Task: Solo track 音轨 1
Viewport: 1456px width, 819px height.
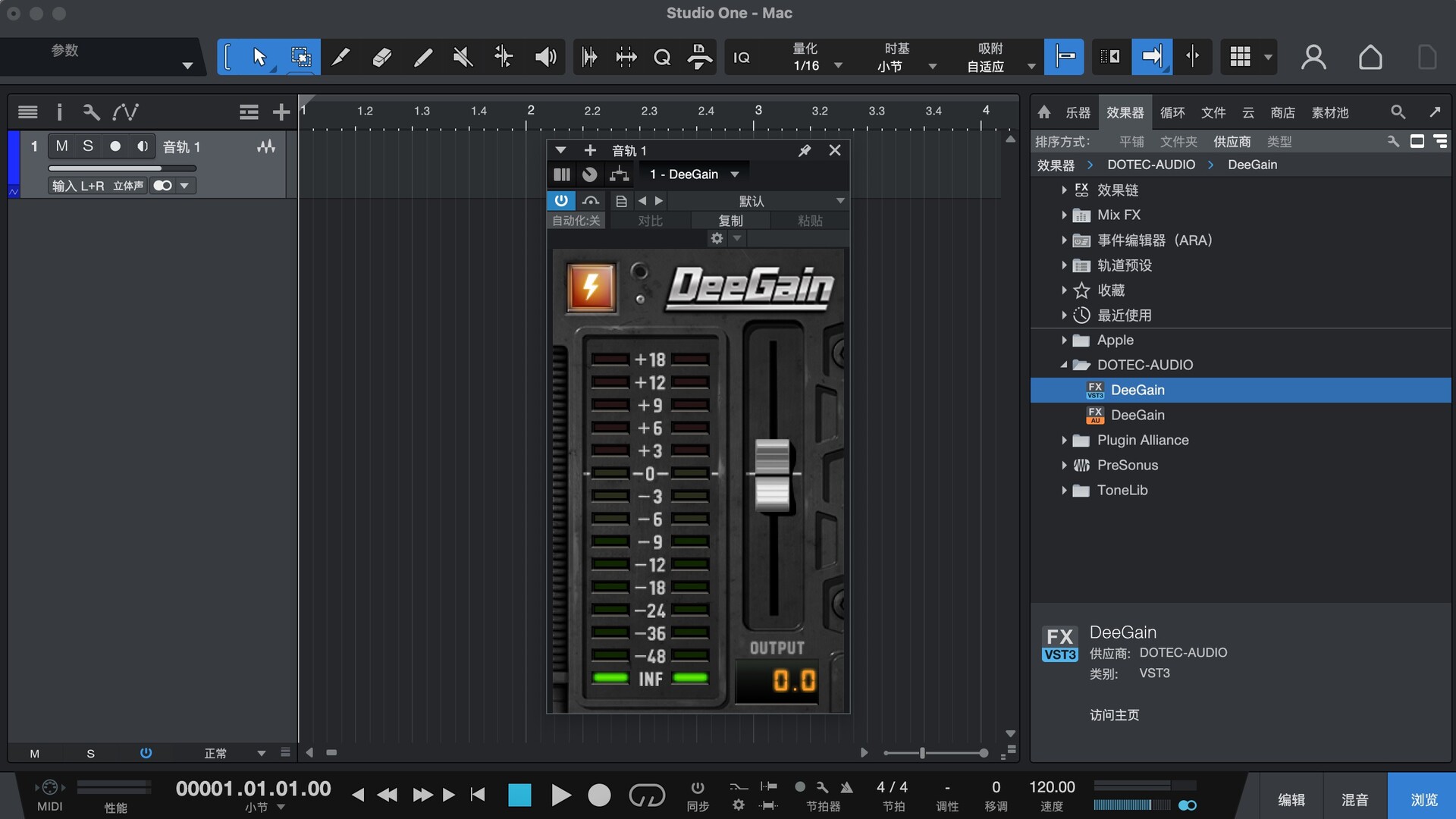Action: 88,146
